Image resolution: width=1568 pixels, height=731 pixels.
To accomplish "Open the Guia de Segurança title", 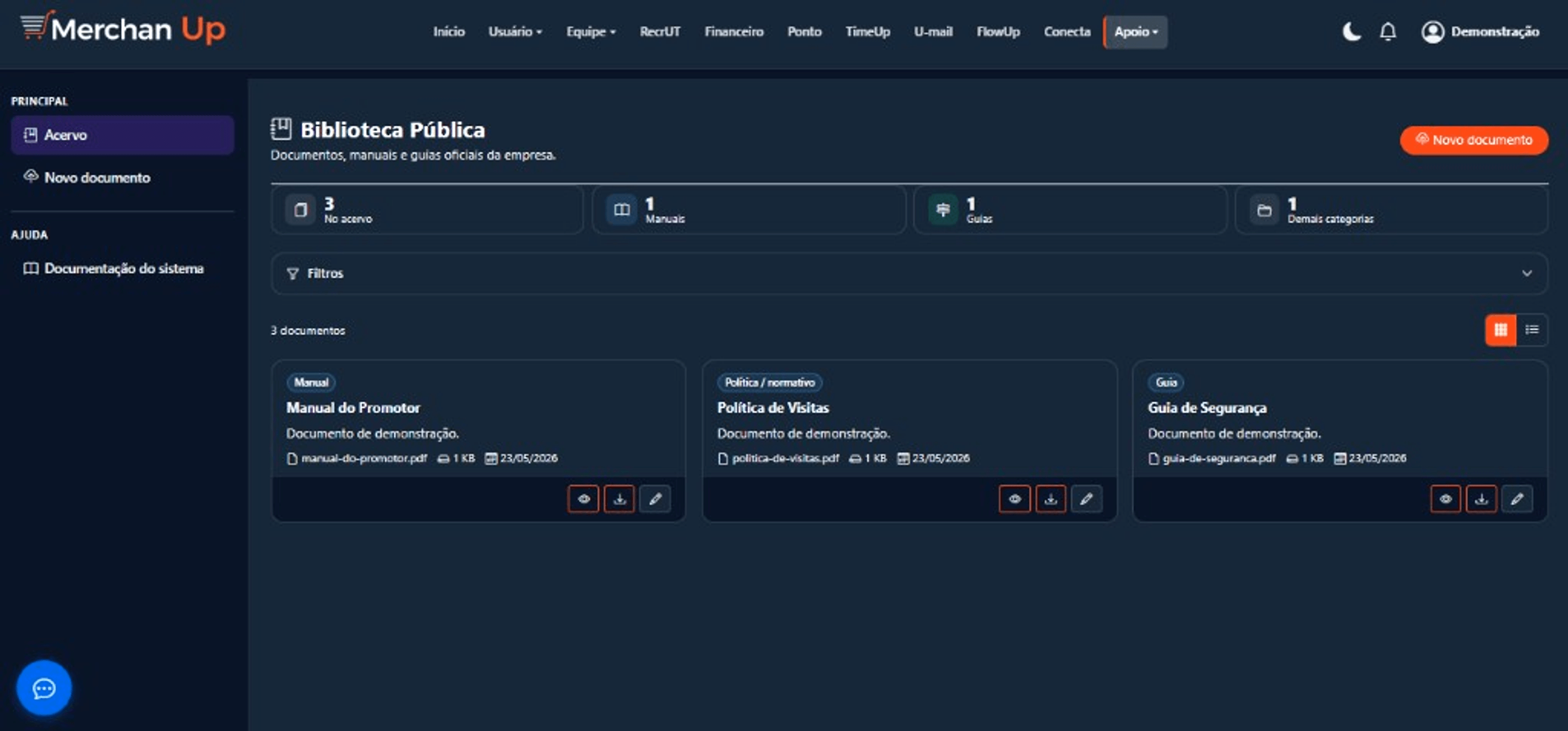I will point(1208,407).
